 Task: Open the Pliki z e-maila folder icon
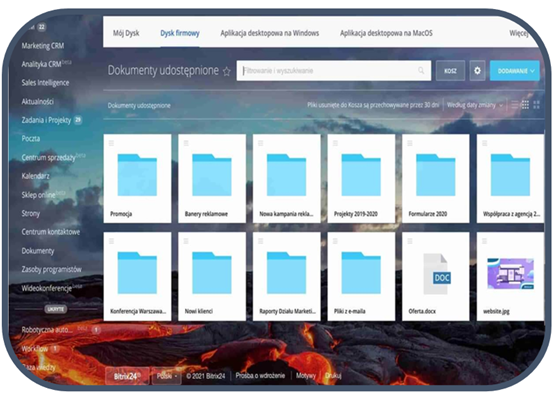point(361,273)
